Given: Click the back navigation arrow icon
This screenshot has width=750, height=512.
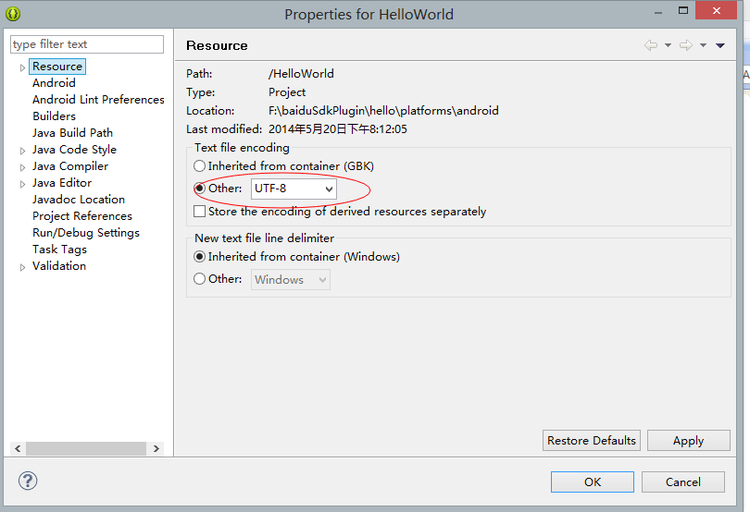Looking at the screenshot, I should (x=651, y=45).
